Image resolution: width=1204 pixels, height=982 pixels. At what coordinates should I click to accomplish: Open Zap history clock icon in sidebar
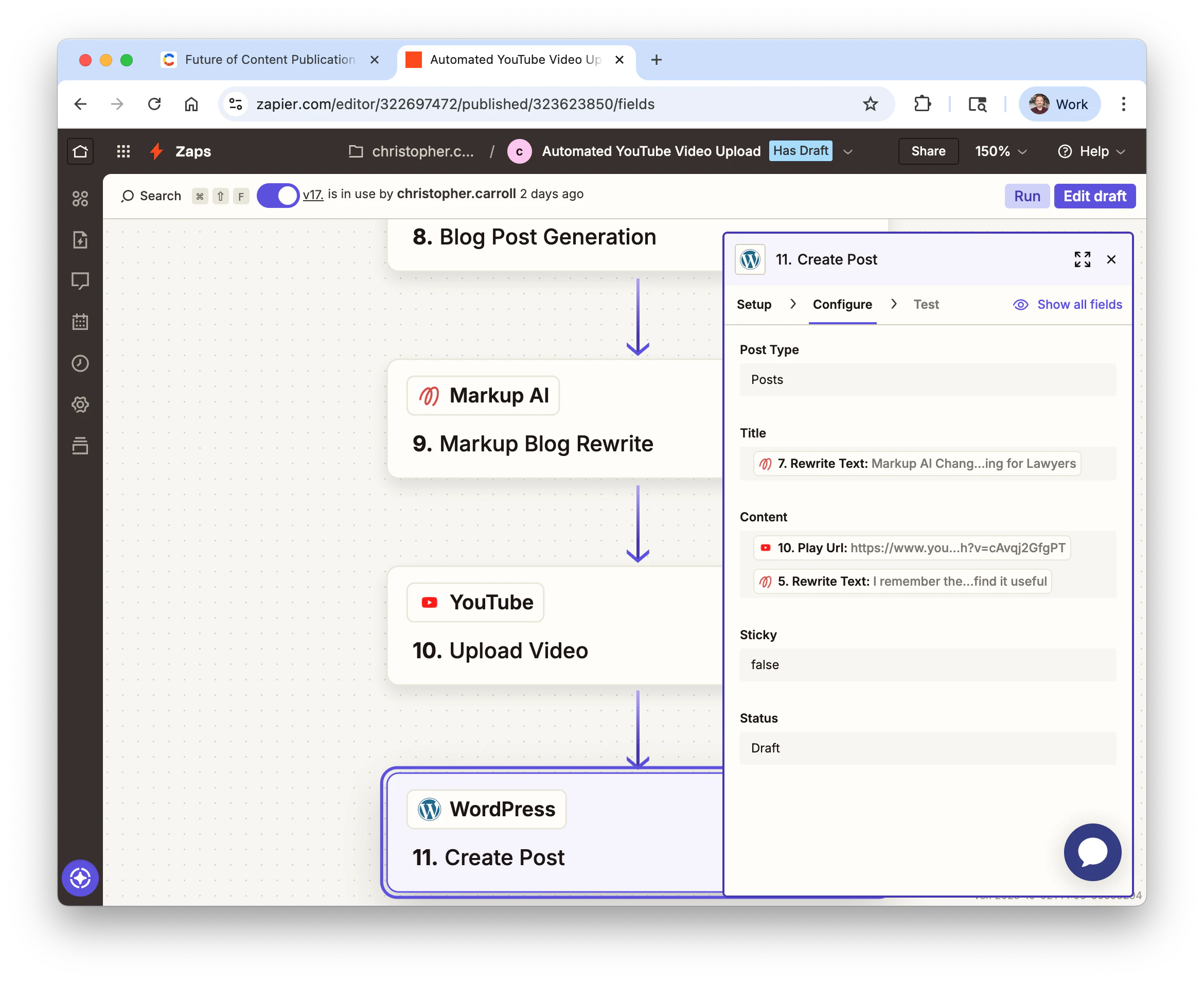(80, 363)
